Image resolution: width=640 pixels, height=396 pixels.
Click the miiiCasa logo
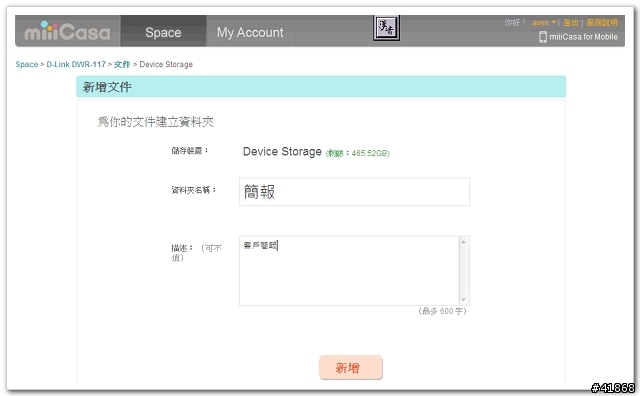point(67,31)
